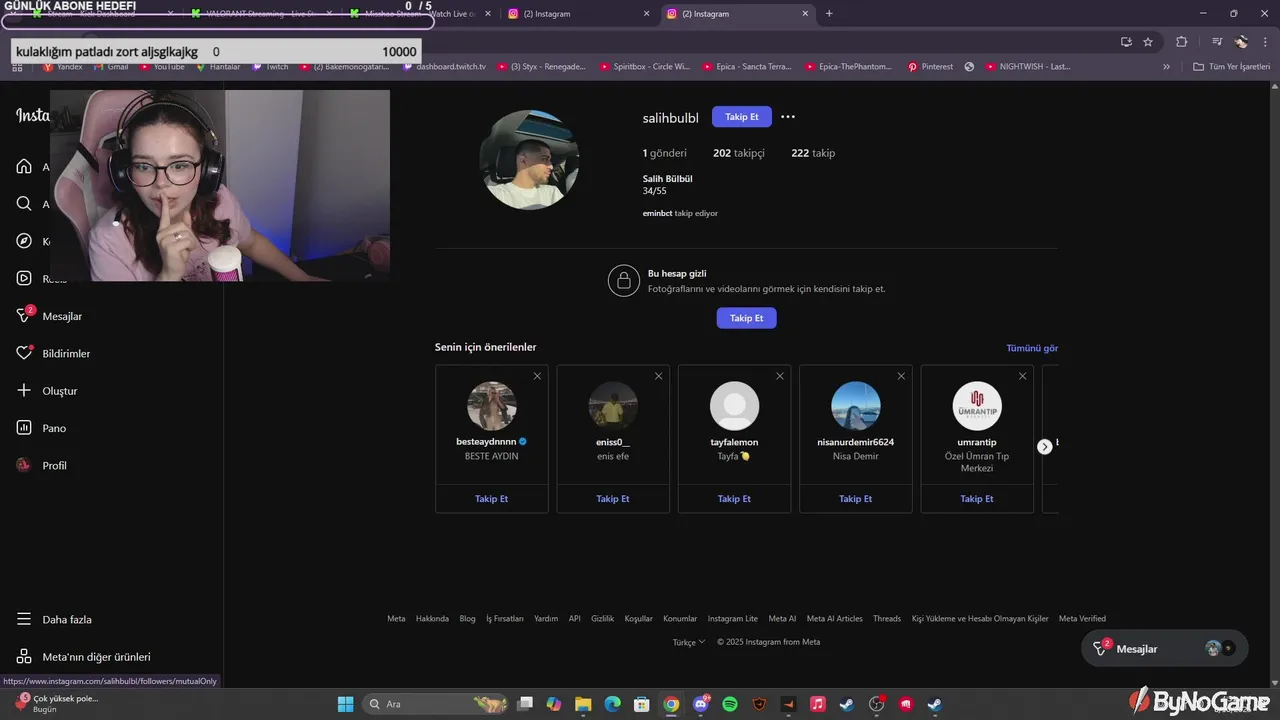The width and height of the screenshot is (1280, 720).
Task: Switch to VALORANT Streaming tab
Action: [x=260, y=14]
